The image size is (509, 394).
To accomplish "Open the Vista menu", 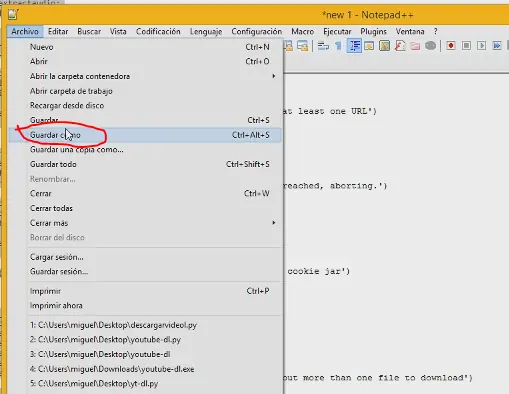I will tap(118, 32).
